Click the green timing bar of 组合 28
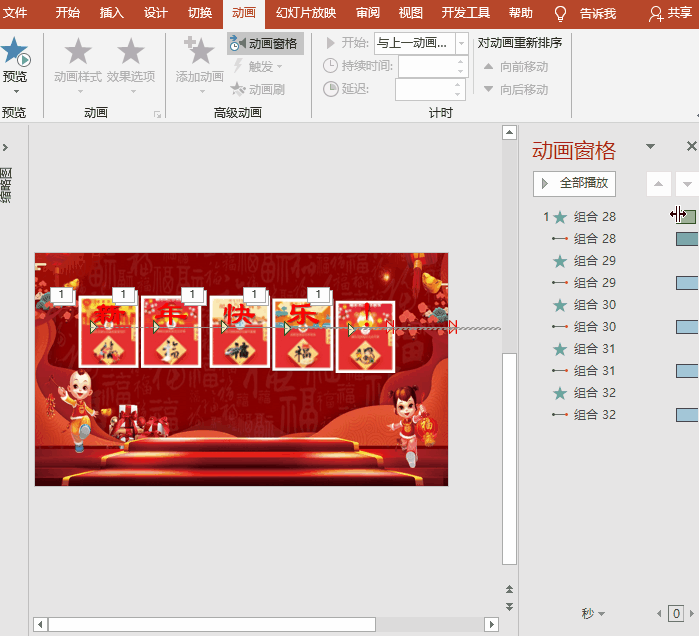 pos(688,217)
